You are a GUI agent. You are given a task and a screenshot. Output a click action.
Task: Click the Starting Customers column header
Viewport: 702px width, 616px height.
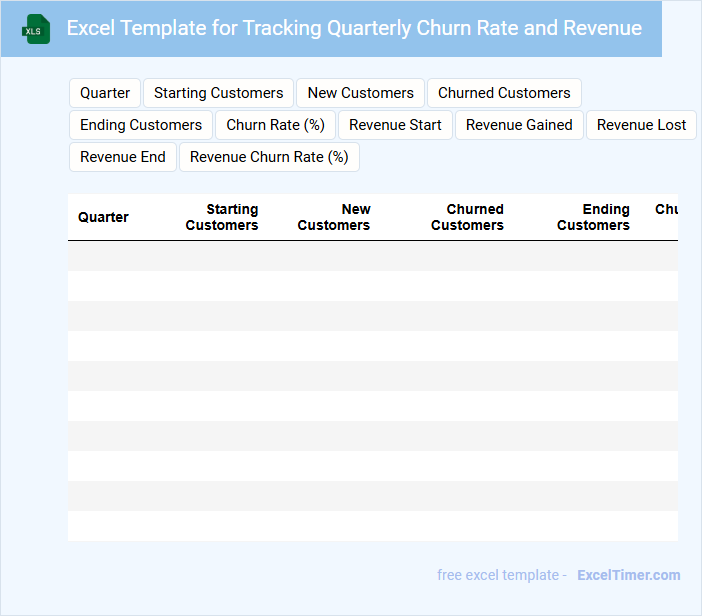222,217
